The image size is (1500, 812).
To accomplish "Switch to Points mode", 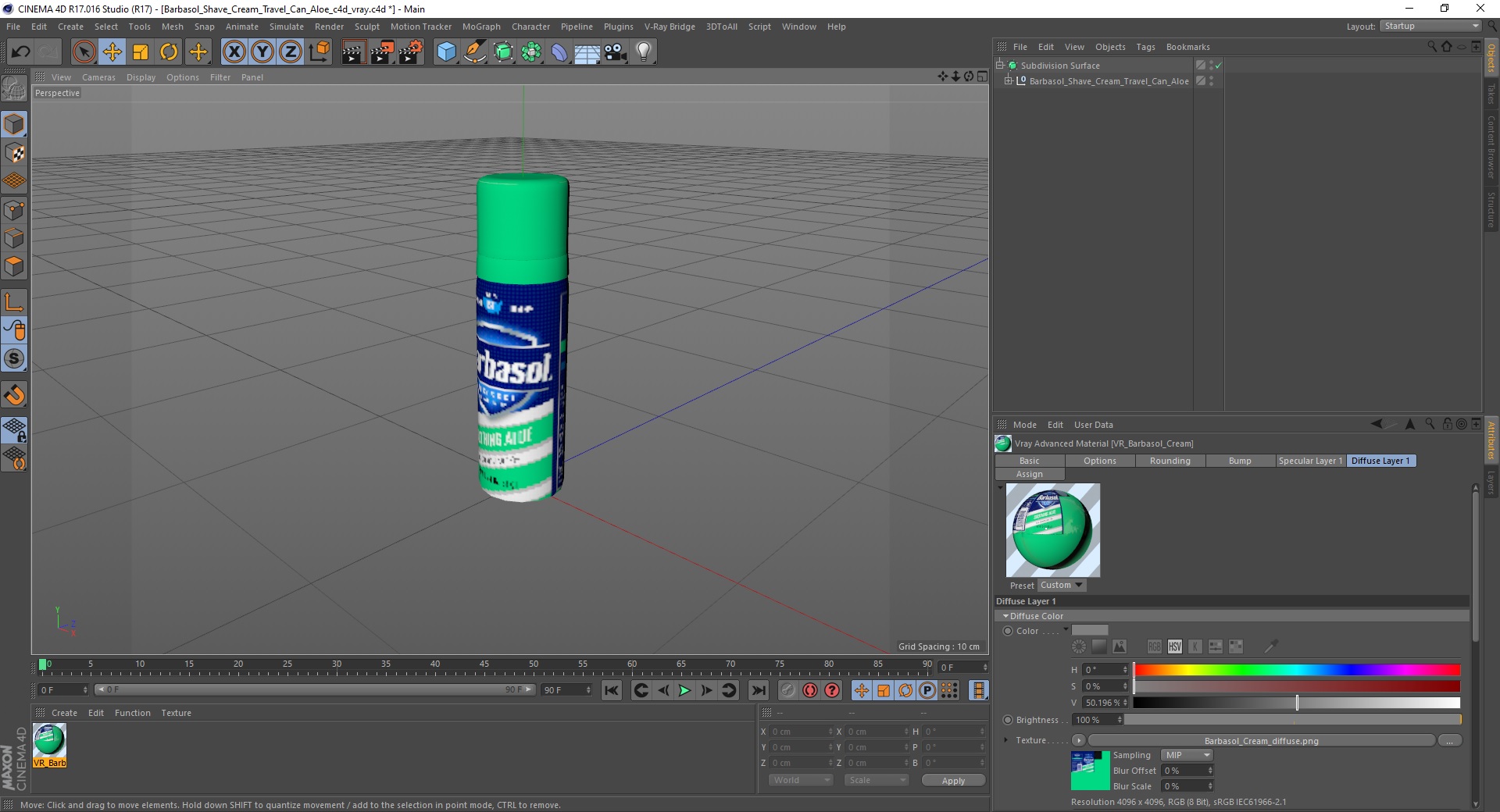I will click(14, 210).
